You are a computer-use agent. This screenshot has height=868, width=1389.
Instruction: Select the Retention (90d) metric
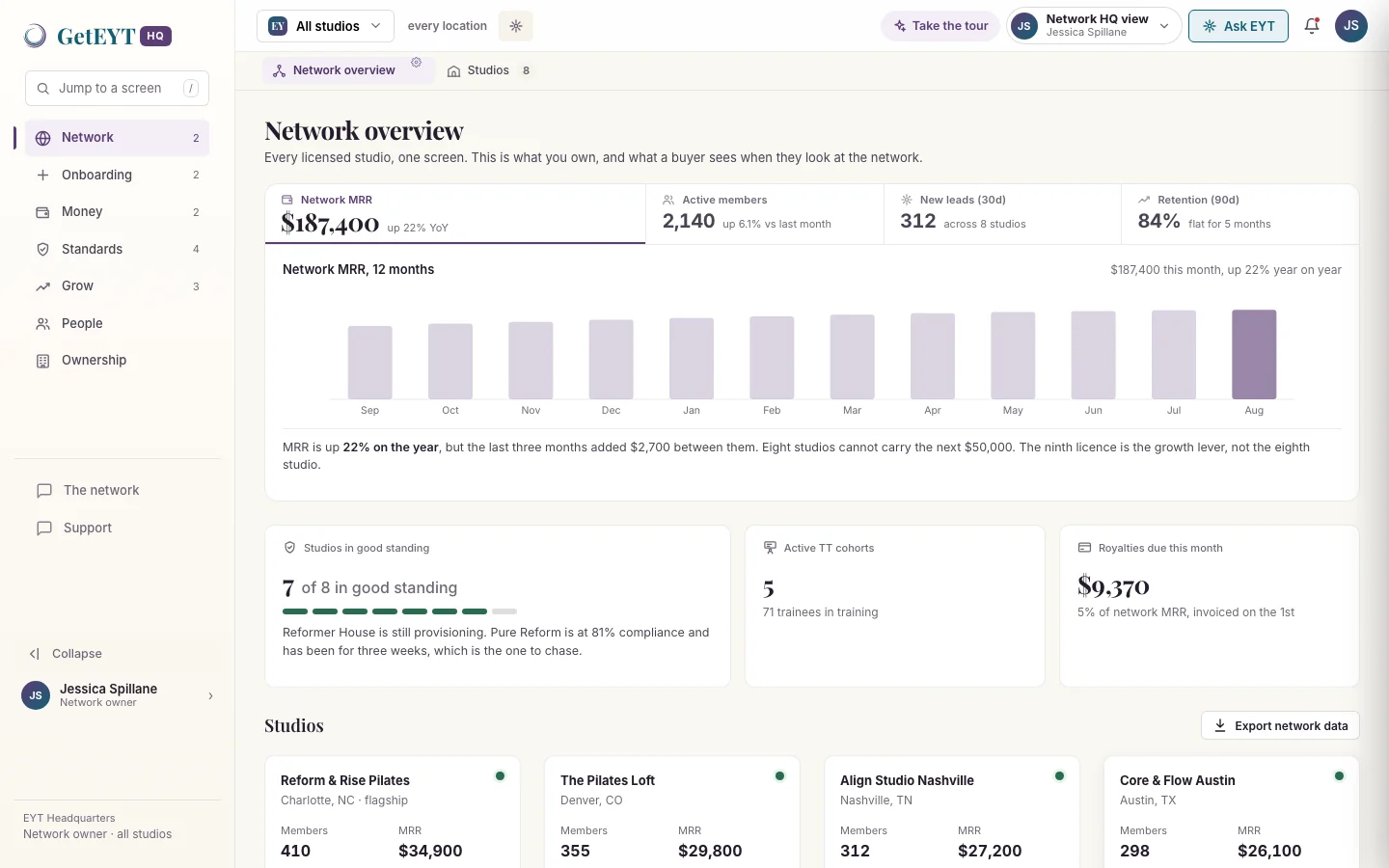1239,214
